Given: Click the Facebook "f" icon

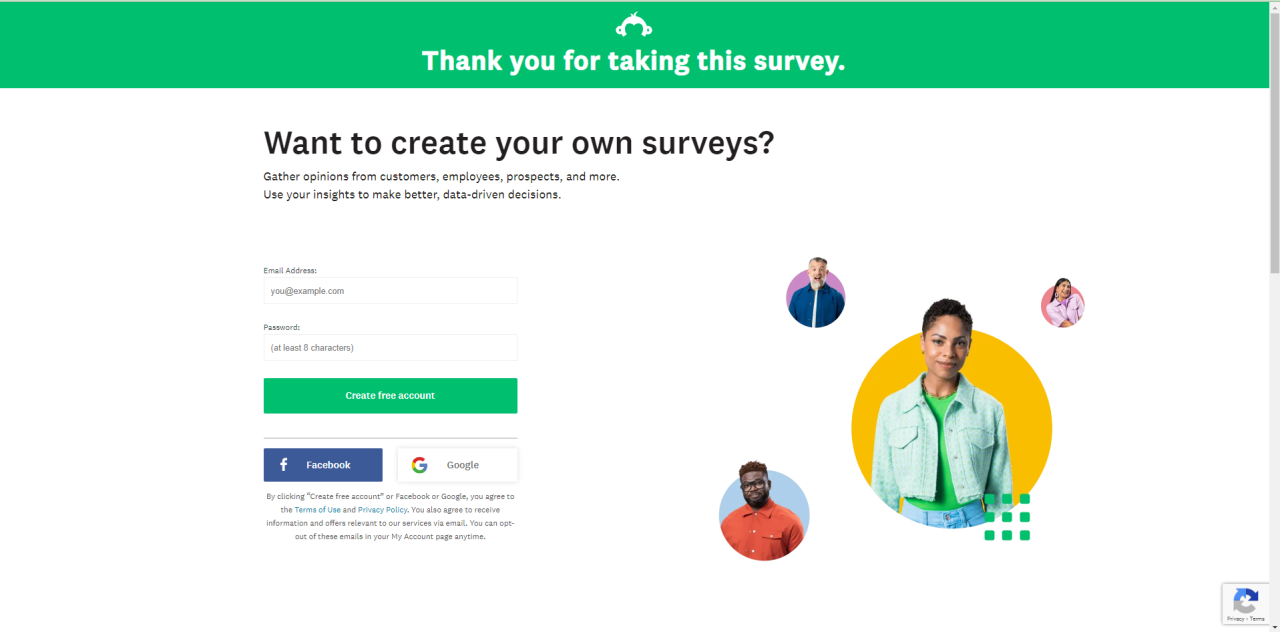Looking at the screenshot, I should click(284, 465).
